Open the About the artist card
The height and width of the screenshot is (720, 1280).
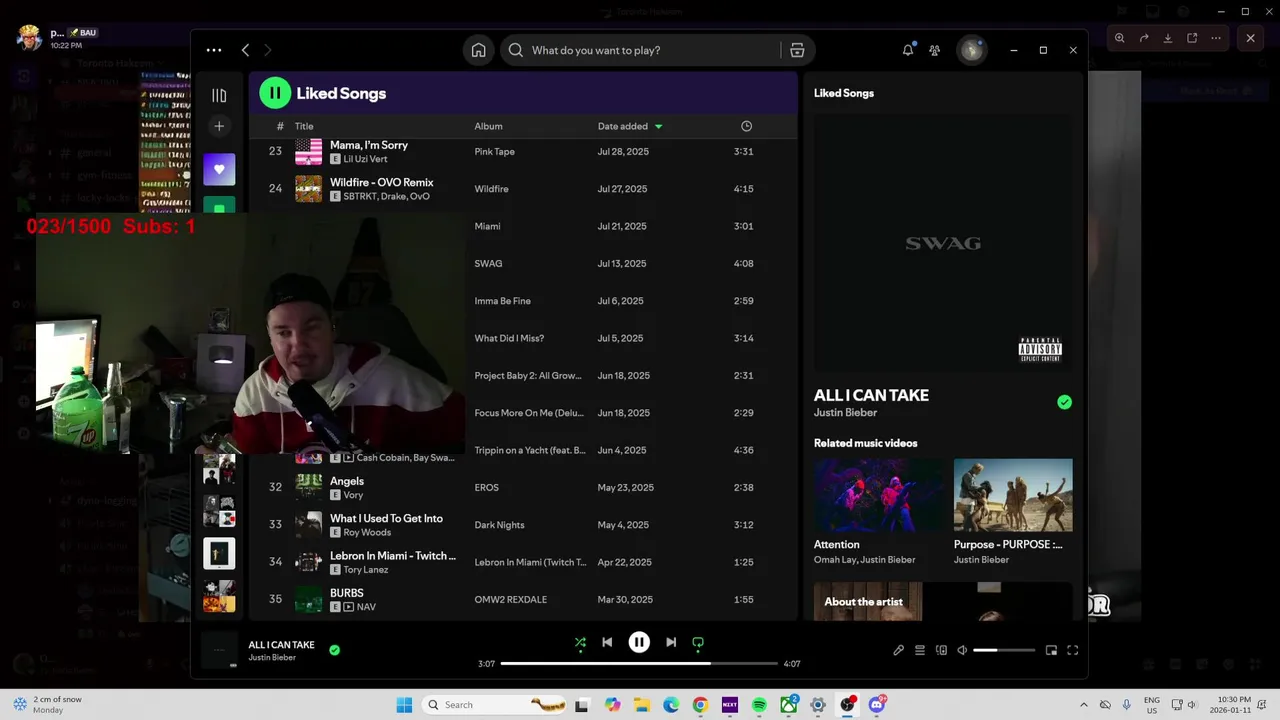tap(943, 601)
